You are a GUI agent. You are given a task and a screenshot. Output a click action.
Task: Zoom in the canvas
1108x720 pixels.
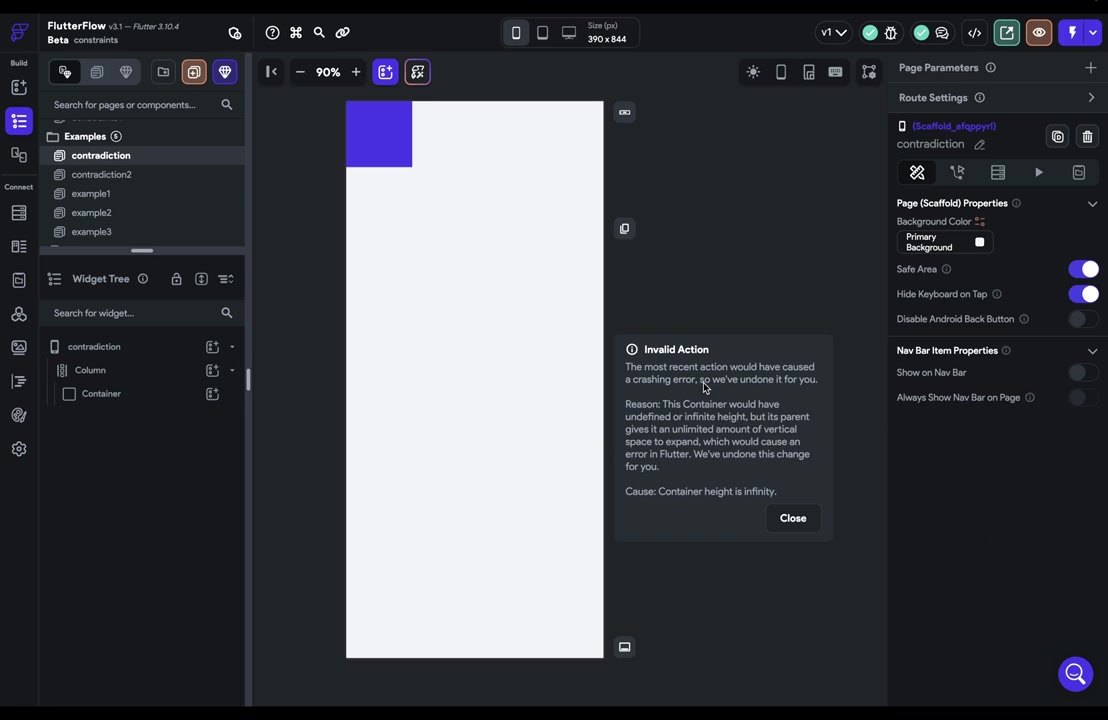point(356,72)
